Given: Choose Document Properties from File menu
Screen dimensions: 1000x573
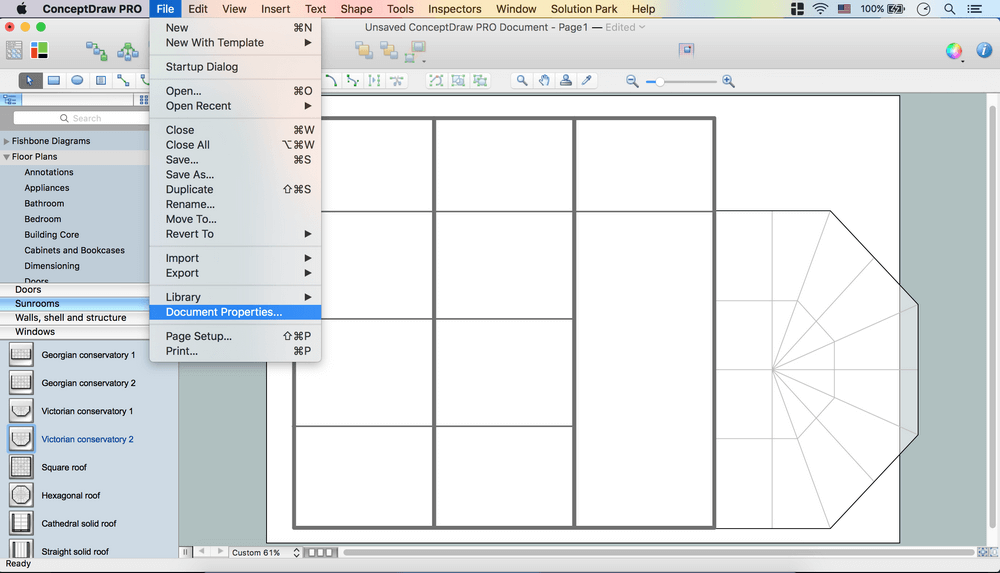Looking at the screenshot, I should (x=224, y=312).
